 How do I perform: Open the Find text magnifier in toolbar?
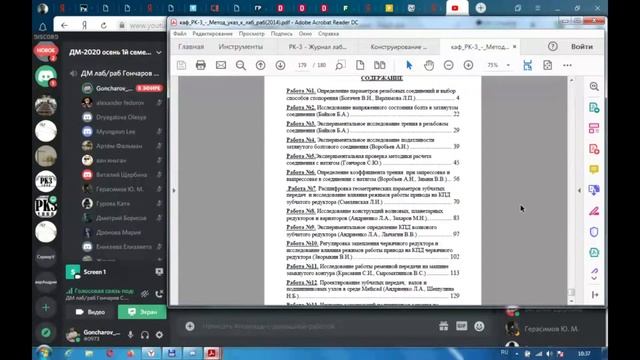(x=241, y=65)
